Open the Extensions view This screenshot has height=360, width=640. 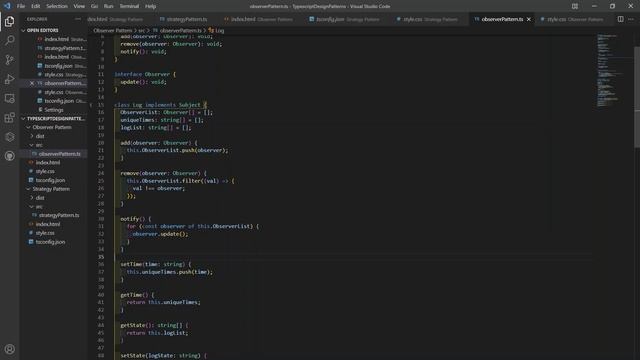9,118
